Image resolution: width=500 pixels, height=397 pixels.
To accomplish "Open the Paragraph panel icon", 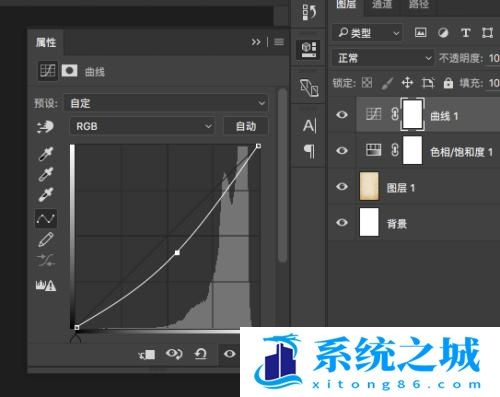I will [x=309, y=151].
